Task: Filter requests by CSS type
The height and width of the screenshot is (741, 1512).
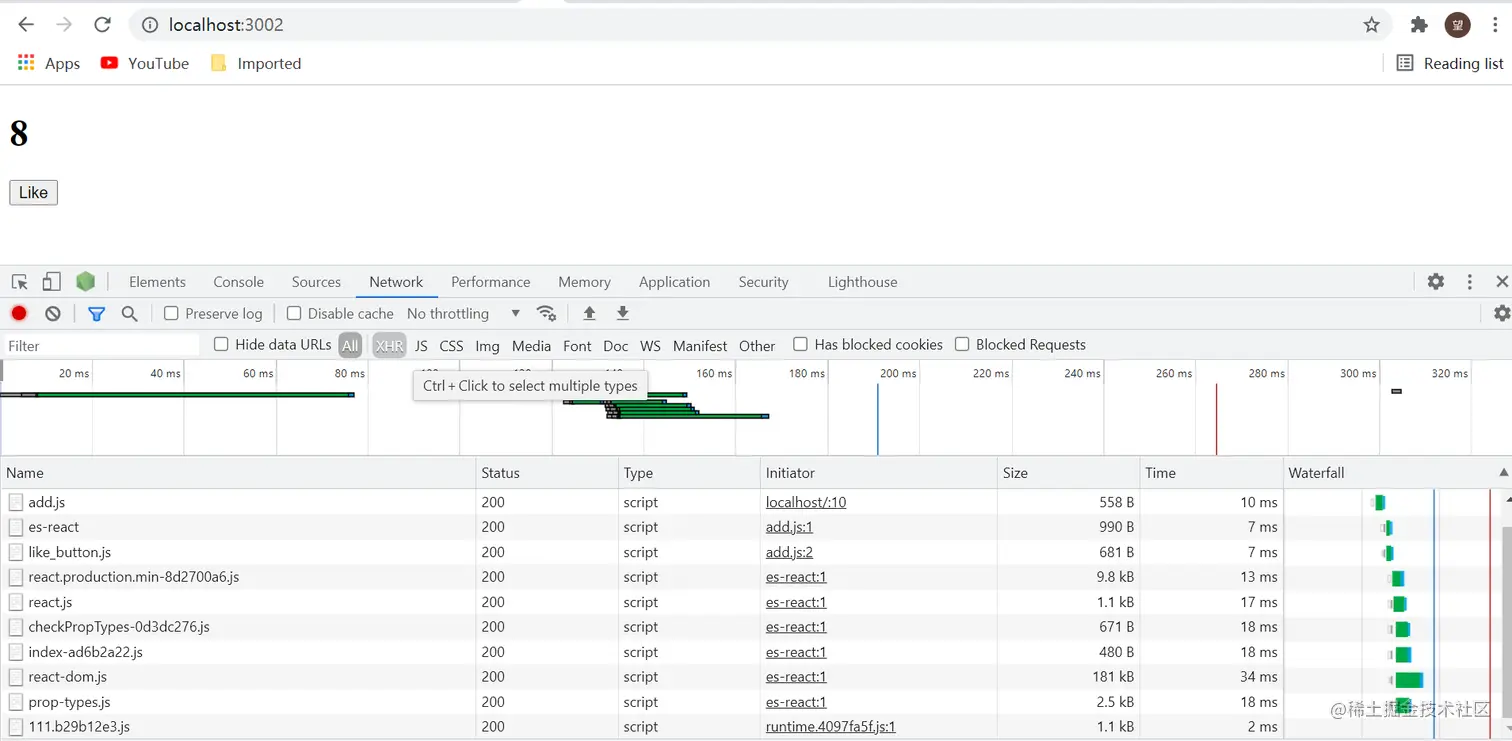Action: point(451,345)
